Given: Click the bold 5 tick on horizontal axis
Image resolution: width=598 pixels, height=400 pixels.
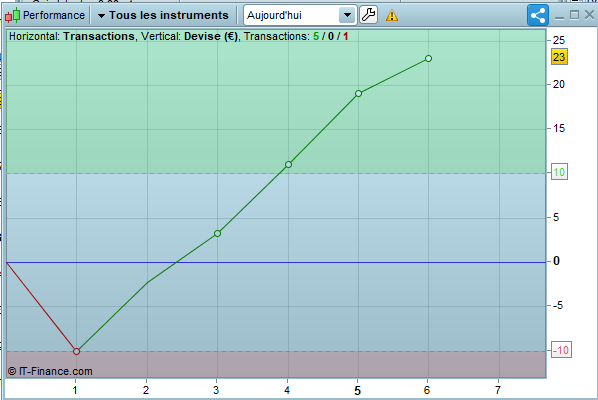Looking at the screenshot, I should (357, 390).
